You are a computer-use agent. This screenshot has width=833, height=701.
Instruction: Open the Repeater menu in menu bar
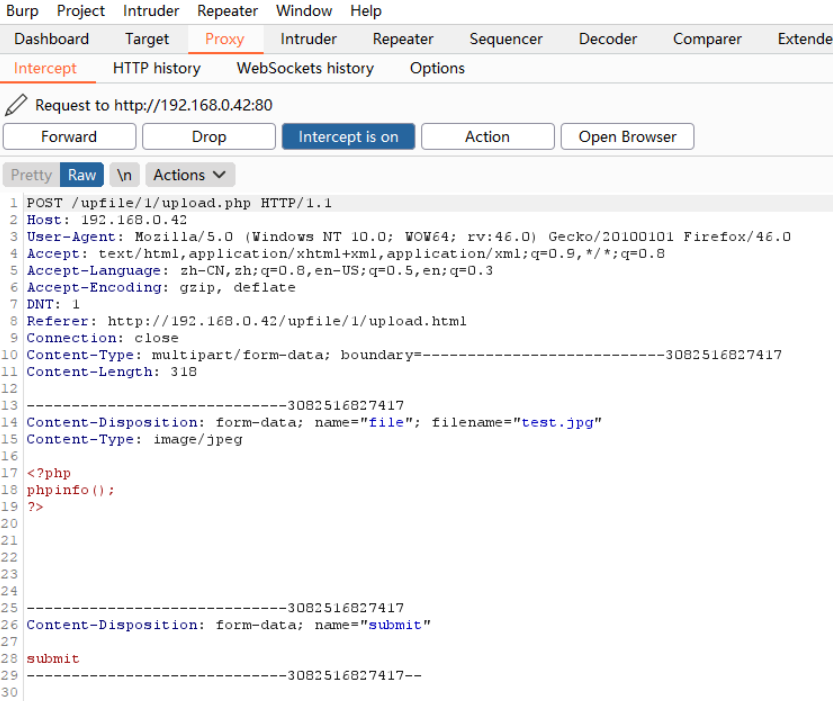[227, 11]
